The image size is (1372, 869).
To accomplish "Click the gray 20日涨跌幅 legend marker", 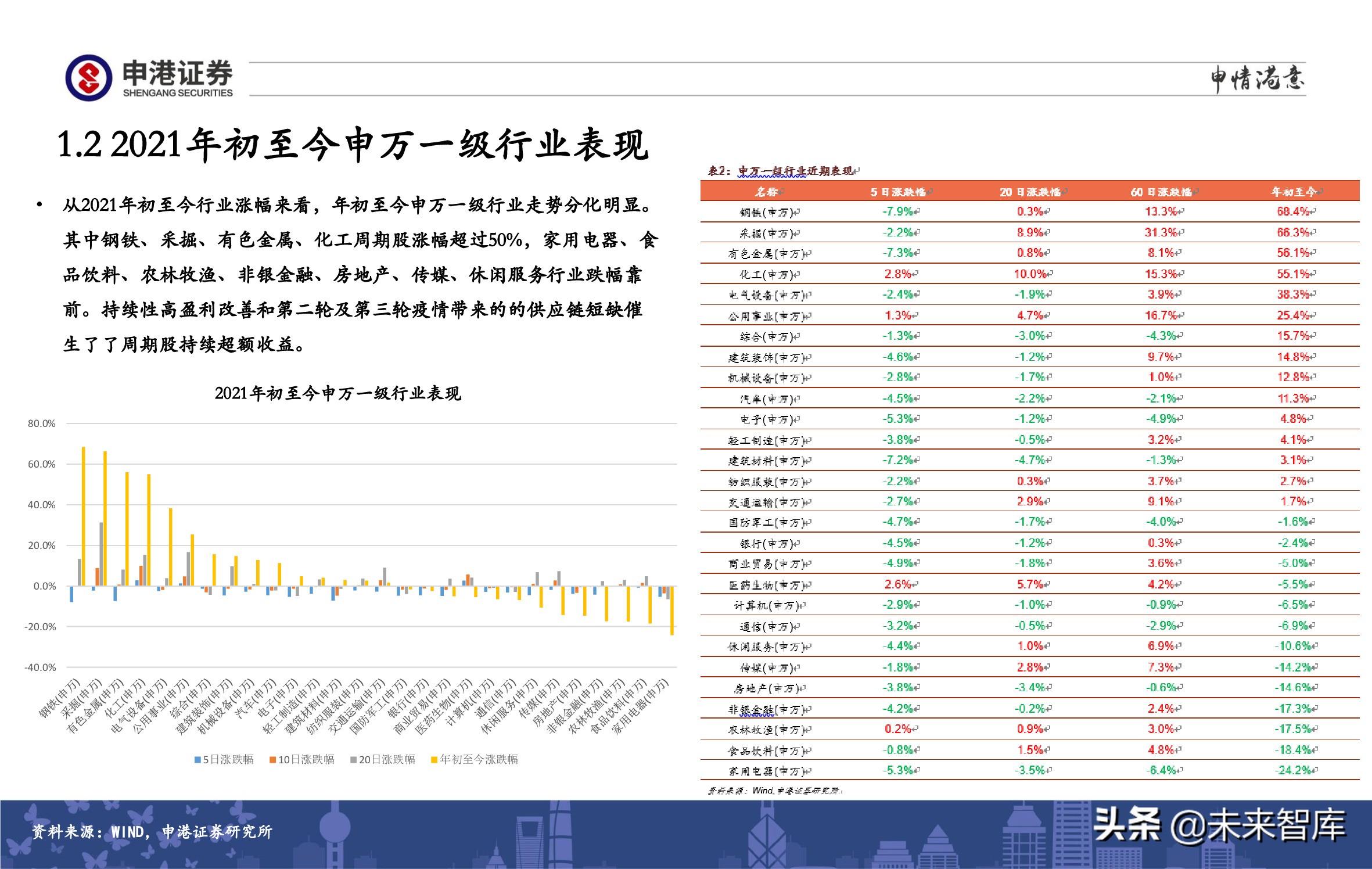I will pyautogui.click(x=353, y=760).
